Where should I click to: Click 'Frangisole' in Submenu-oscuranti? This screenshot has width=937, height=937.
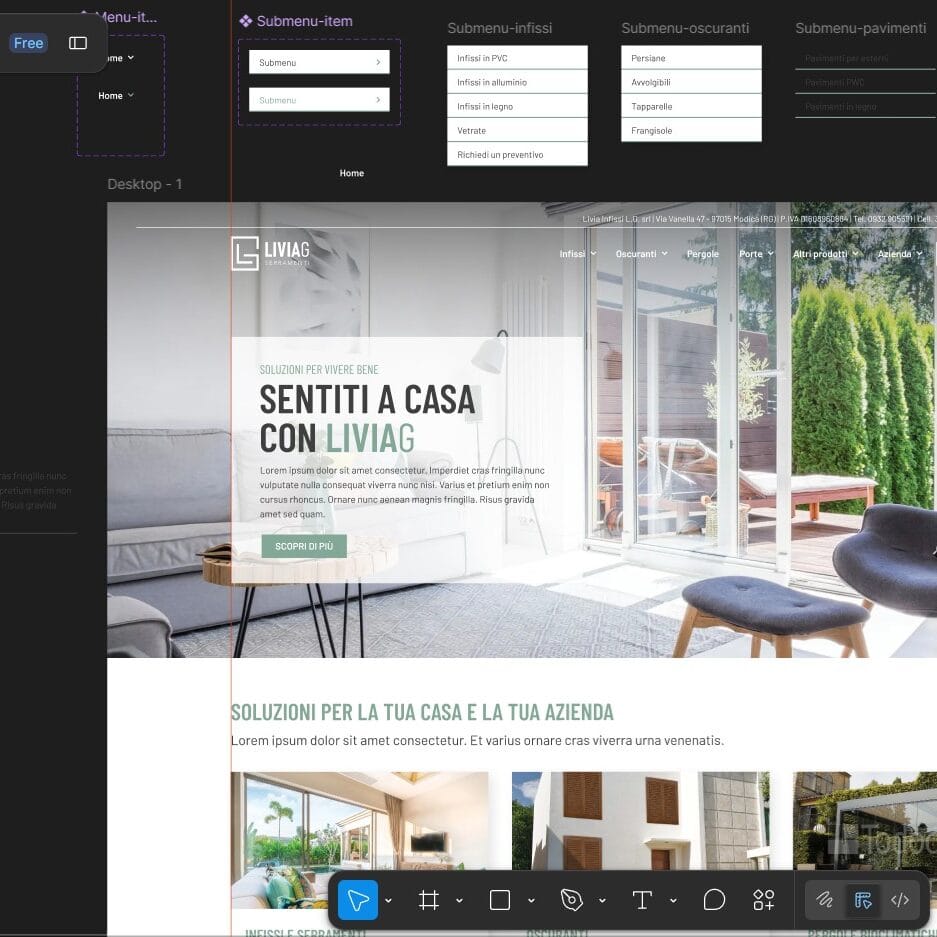(x=691, y=130)
